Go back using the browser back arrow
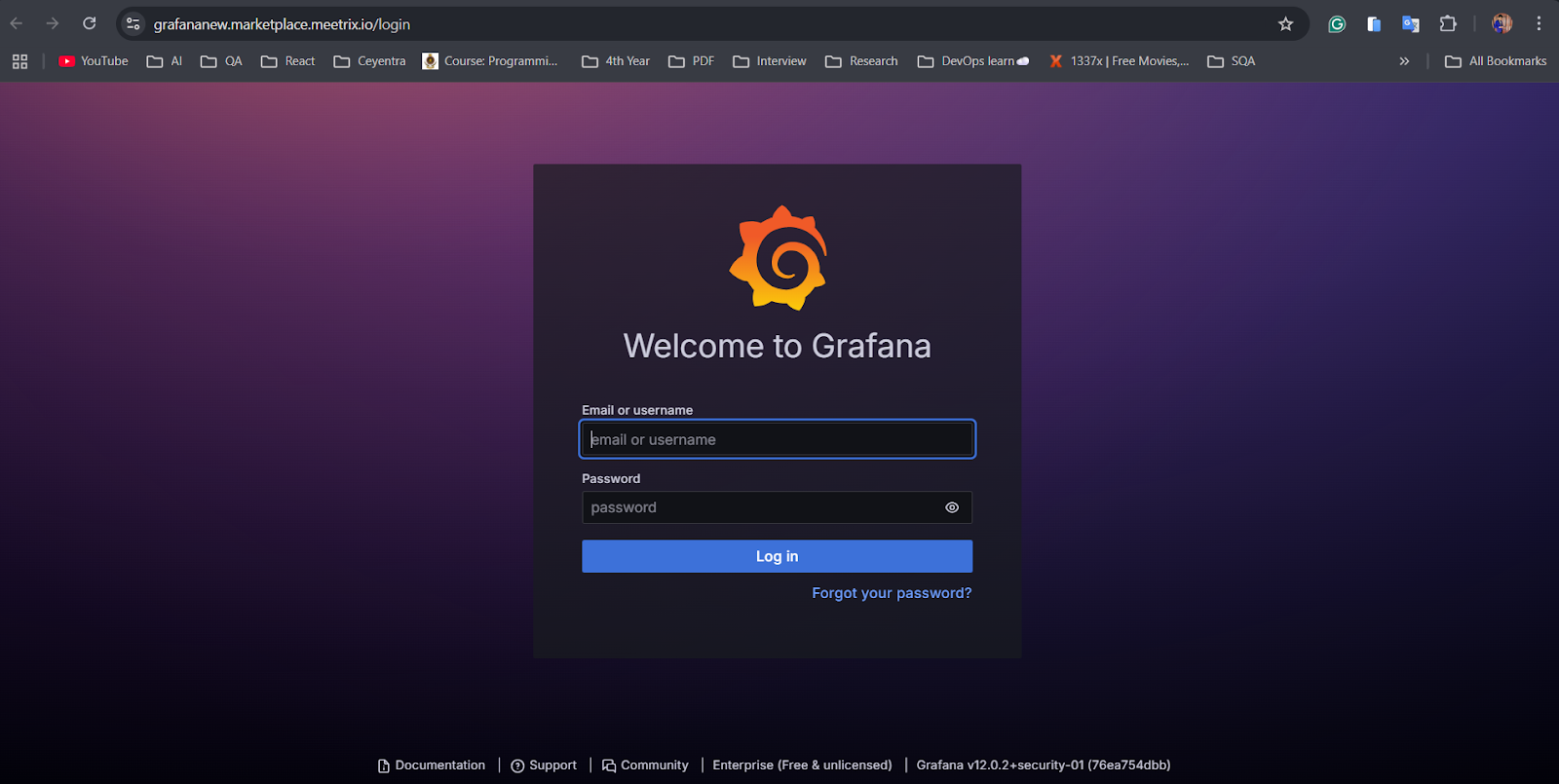Viewport: 1559px width, 784px height. (17, 23)
